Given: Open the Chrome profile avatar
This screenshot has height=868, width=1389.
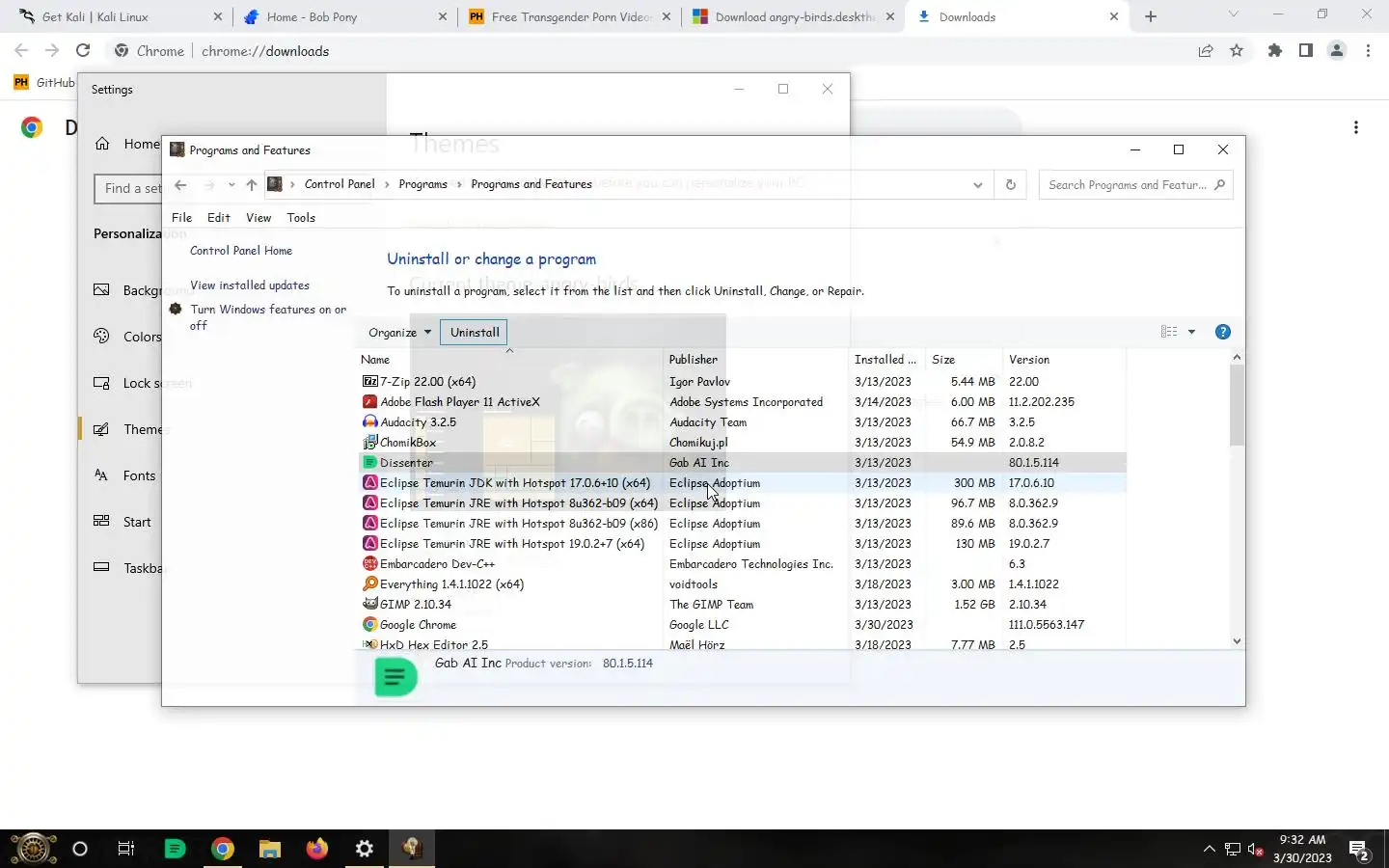Looking at the screenshot, I should (1337, 50).
